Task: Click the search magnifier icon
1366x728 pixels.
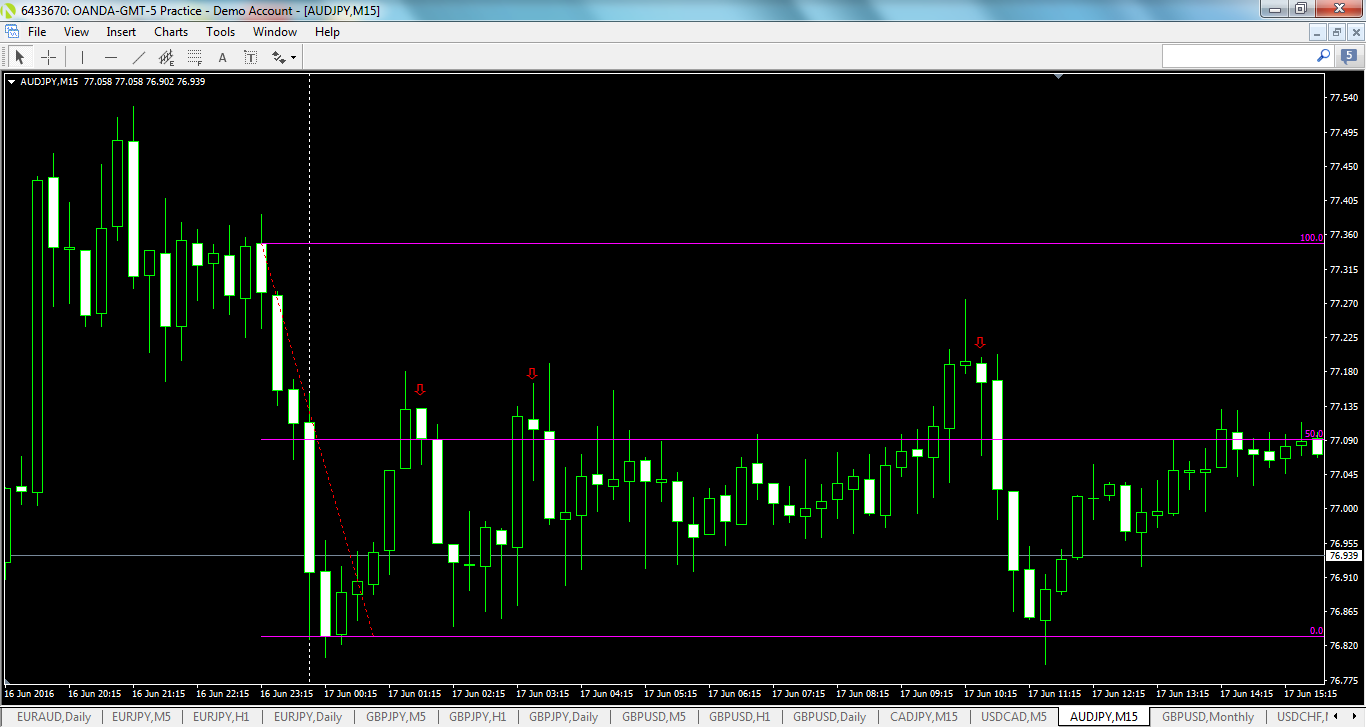Action: (1322, 56)
